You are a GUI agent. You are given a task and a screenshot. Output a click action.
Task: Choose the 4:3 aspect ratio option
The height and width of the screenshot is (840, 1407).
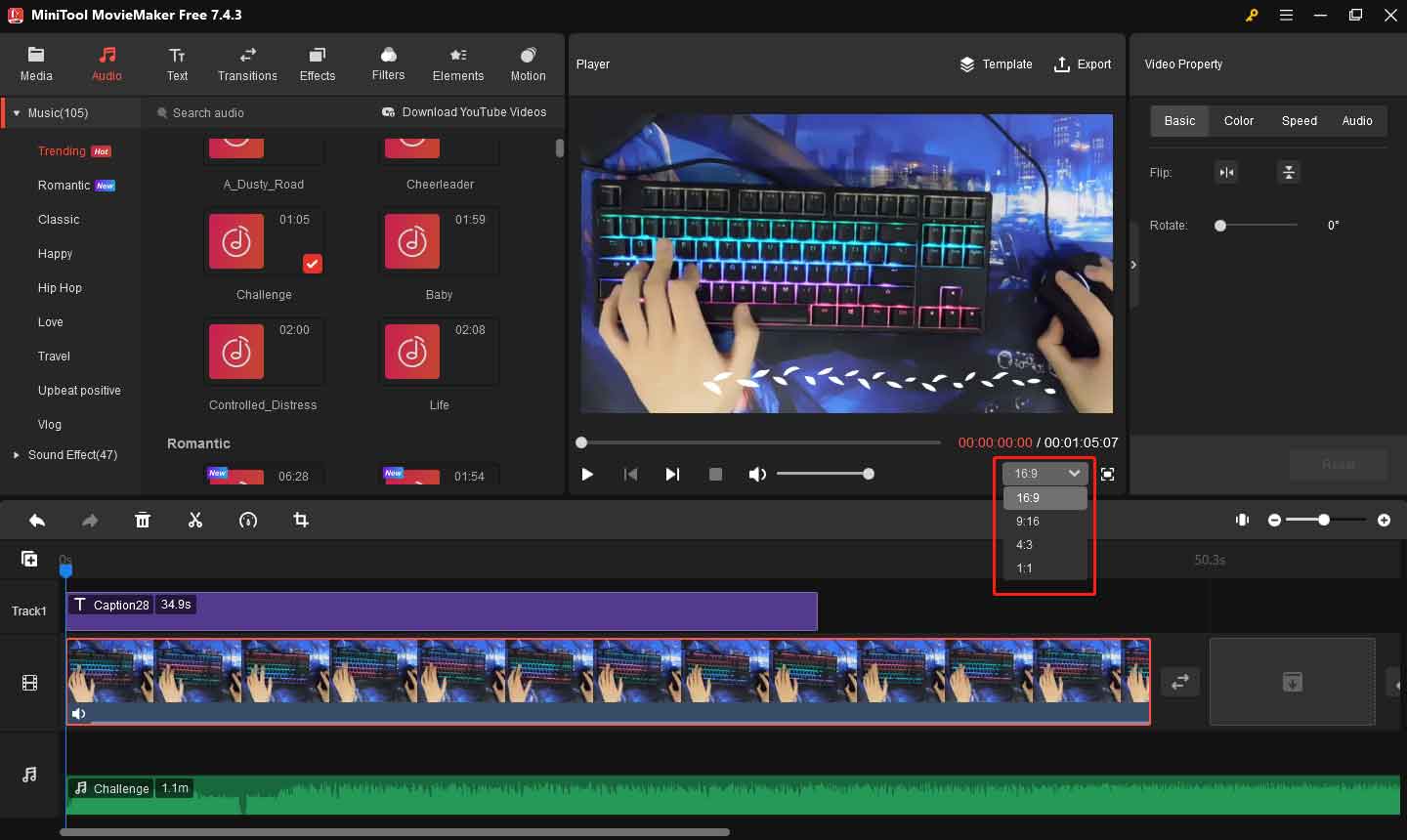click(1045, 545)
